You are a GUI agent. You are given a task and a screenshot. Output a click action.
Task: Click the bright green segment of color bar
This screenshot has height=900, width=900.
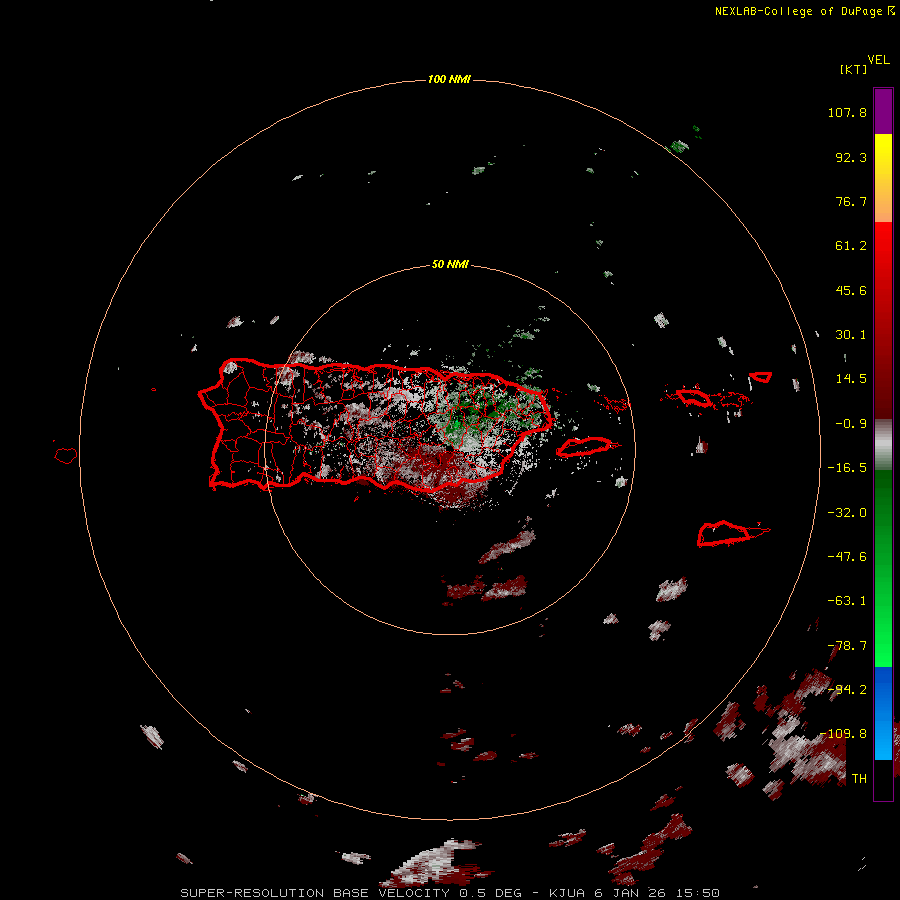pyautogui.click(x=883, y=568)
